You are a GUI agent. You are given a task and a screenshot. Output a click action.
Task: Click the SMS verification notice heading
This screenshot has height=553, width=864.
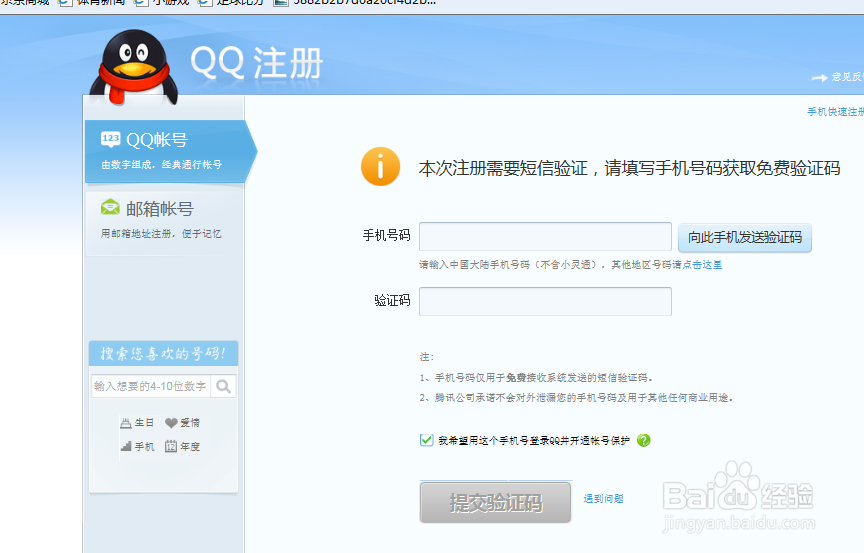[x=629, y=168]
